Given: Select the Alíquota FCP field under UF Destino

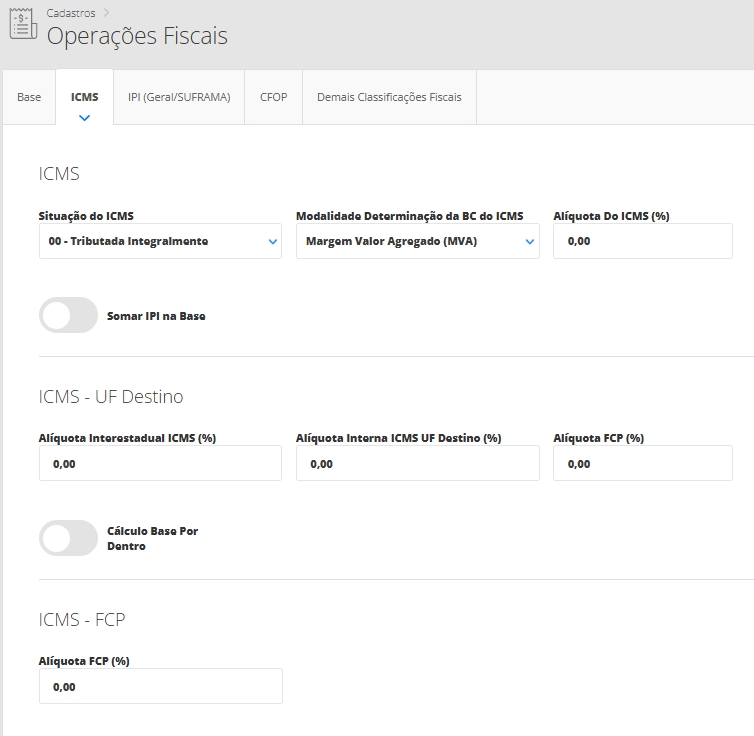Looking at the screenshot, I should pos(642,464).
